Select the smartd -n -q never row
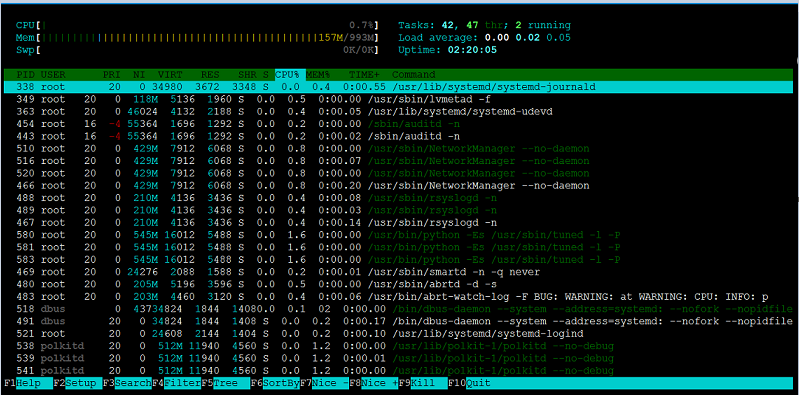This screenshot has width=799, height=395. 399,272
